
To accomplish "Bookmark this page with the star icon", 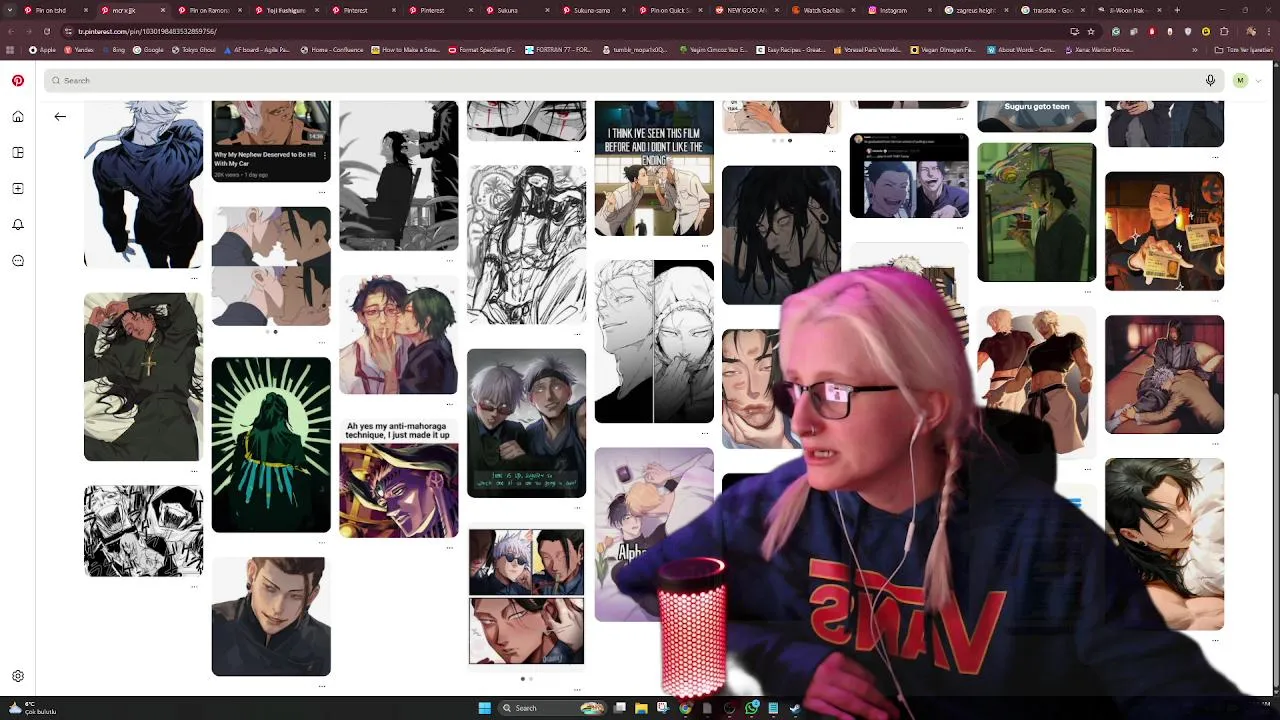I will (x=1091, y=32).
